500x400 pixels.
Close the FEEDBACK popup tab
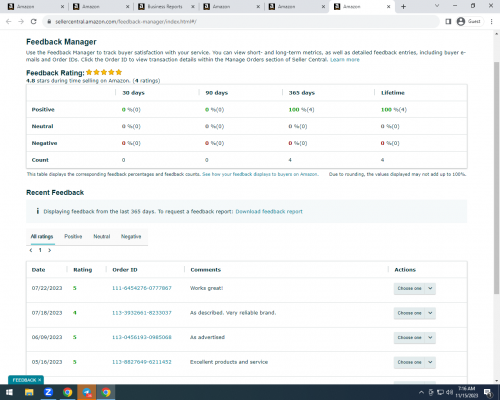tap(39, 380)
